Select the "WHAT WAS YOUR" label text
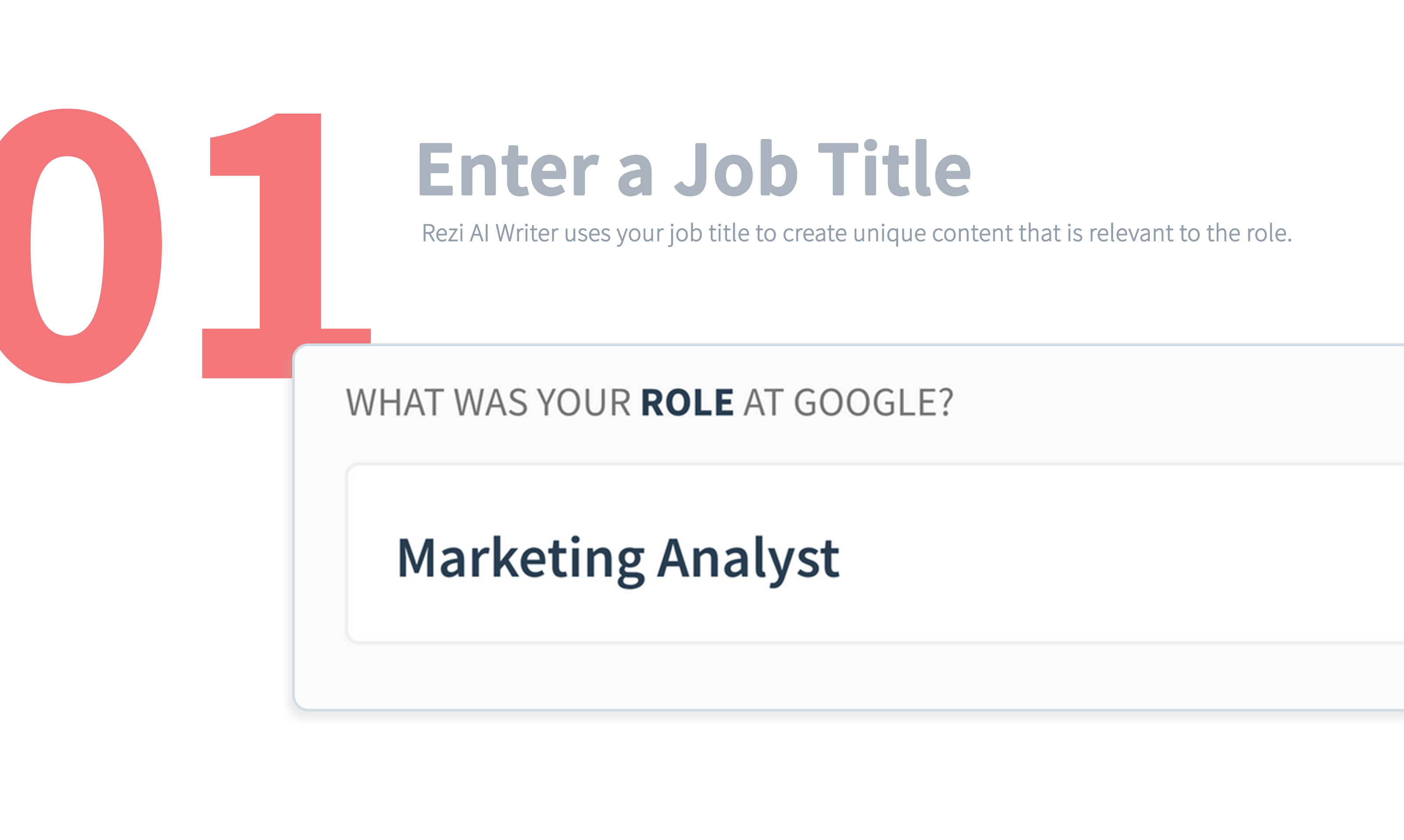This screenshot has width=1404, height=840. click(x=489, y=403)
